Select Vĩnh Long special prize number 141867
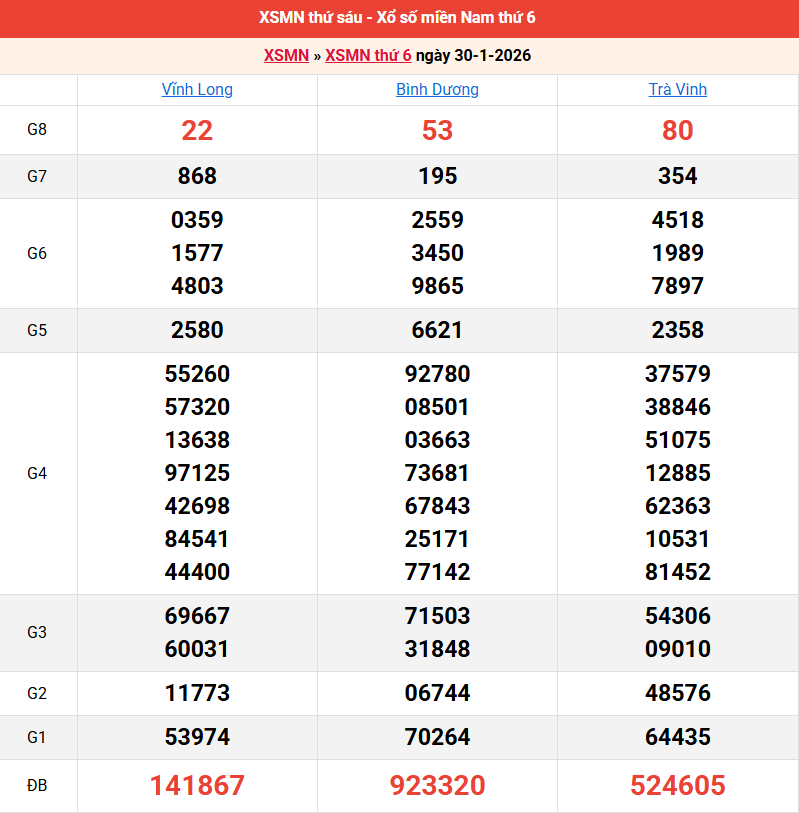The height and width of the screenshot is (813, 799). click(197, 786)
